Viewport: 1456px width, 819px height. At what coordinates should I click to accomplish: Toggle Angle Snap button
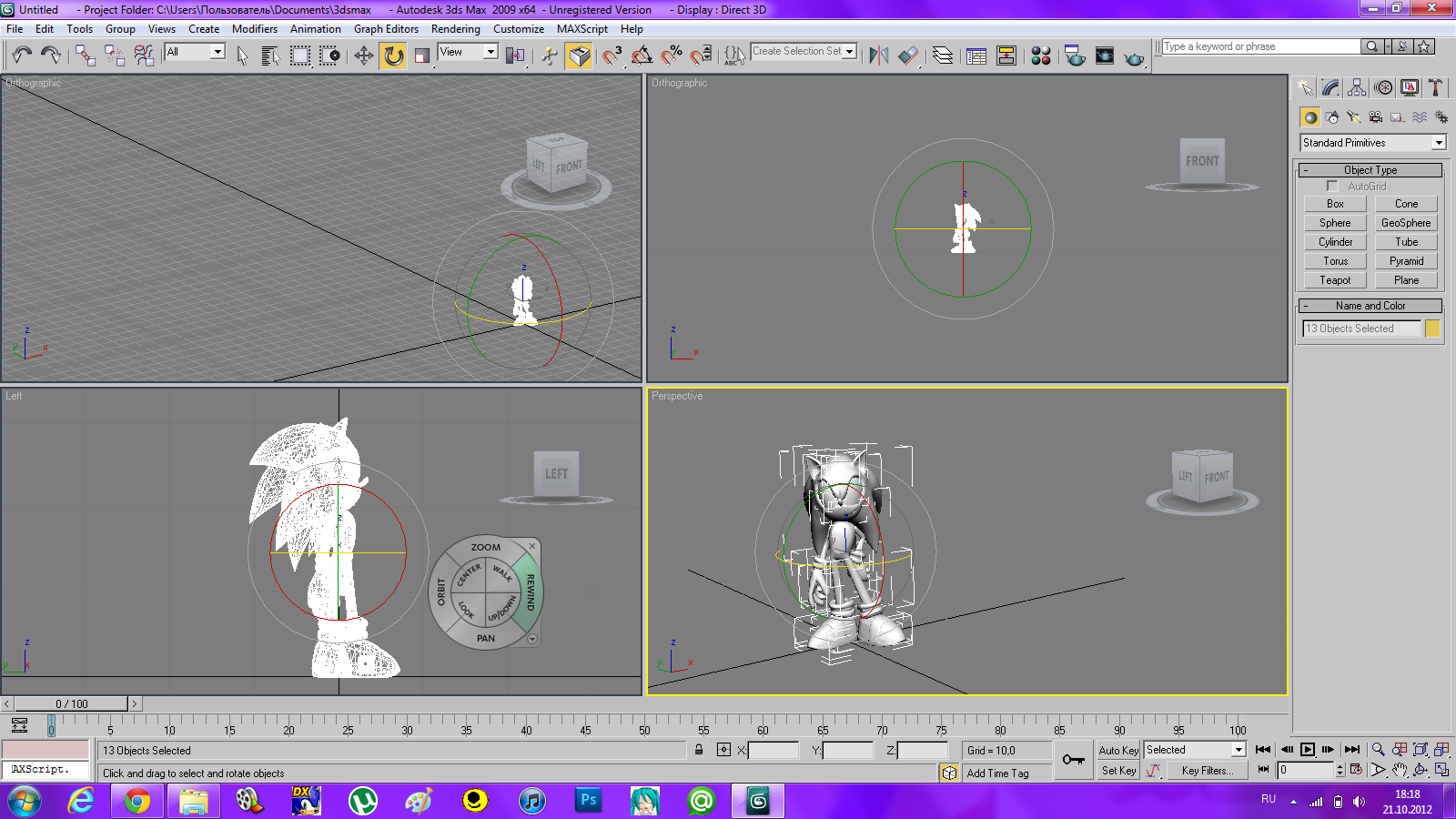coord(642,56)
